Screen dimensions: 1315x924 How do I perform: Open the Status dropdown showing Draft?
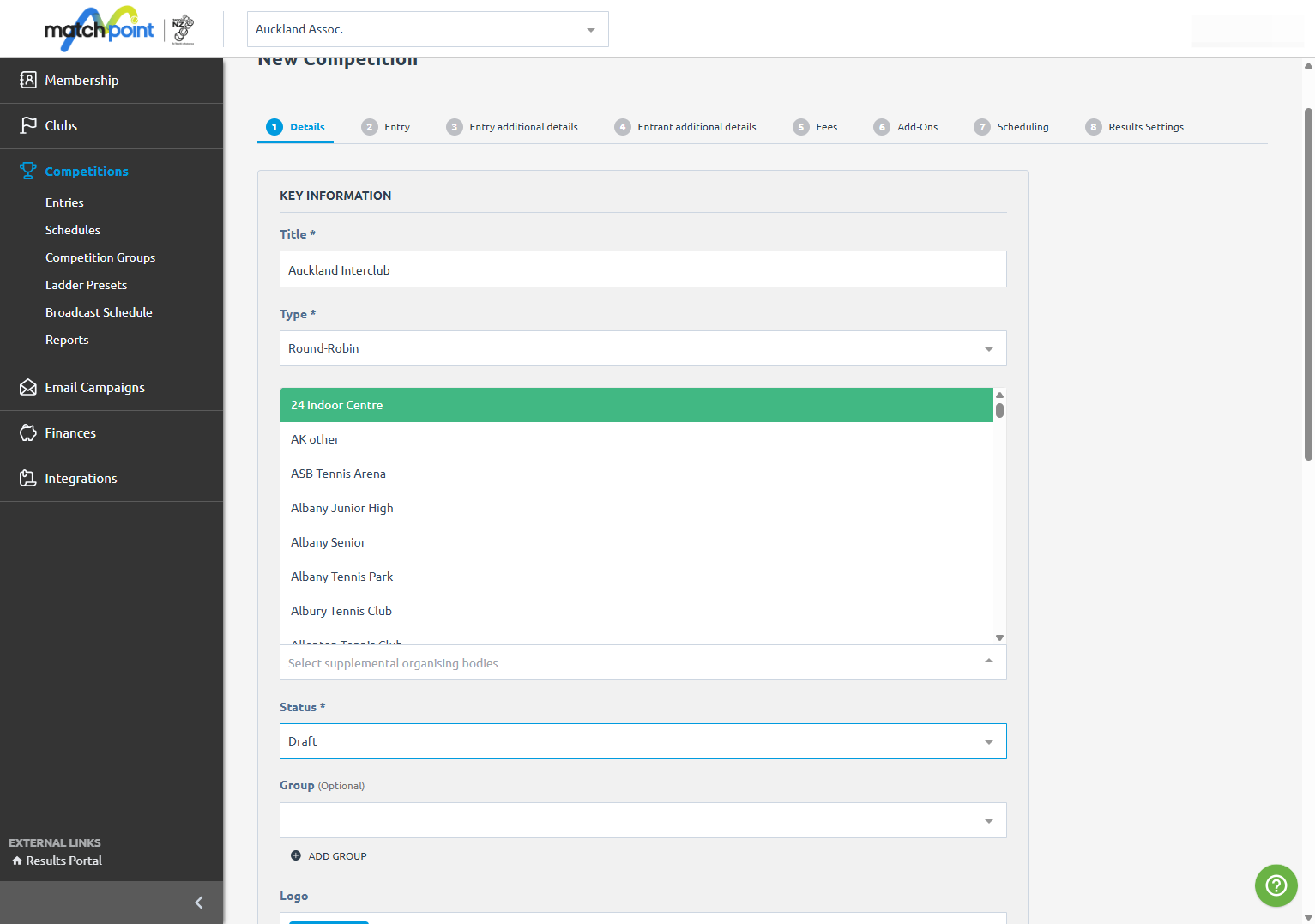coord(642,741)
